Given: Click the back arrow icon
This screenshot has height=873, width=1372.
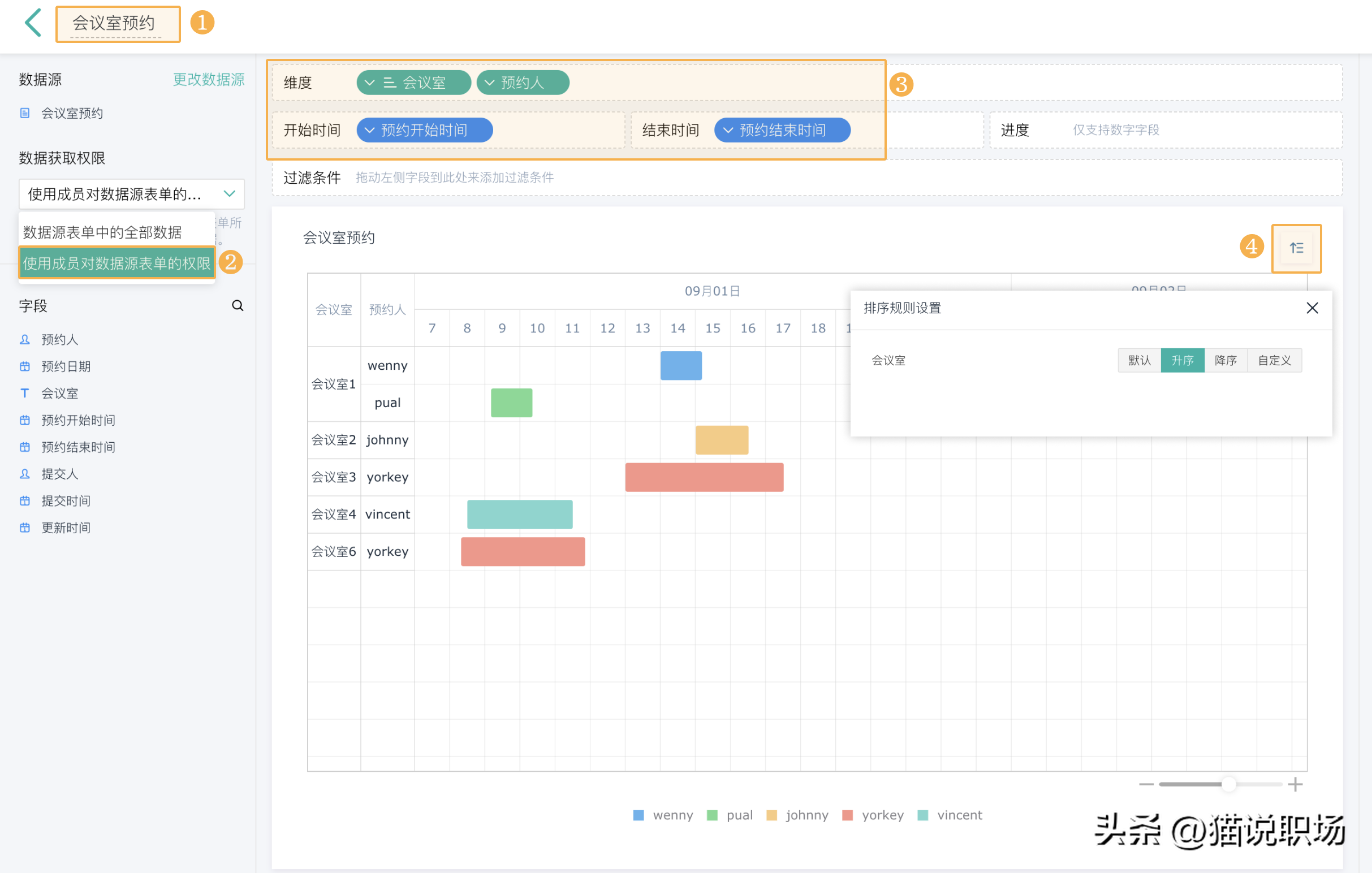Looking at the screenshot, I should click(33, 23).
